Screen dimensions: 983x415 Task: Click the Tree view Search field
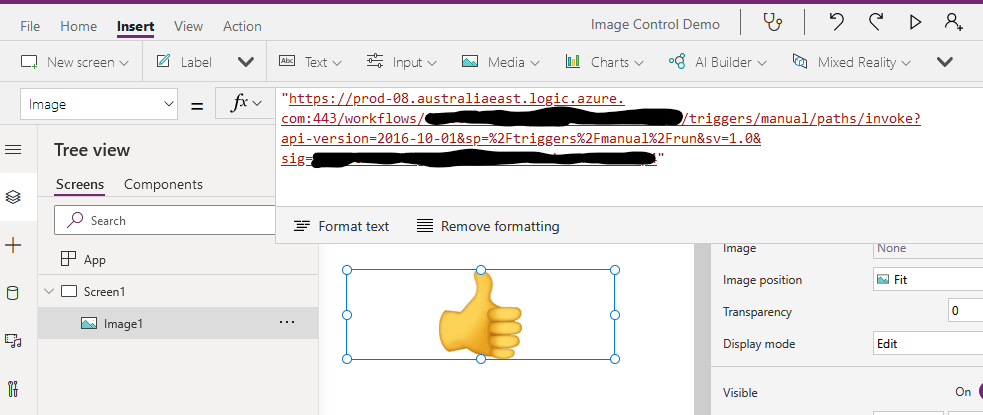click(170, 220)
